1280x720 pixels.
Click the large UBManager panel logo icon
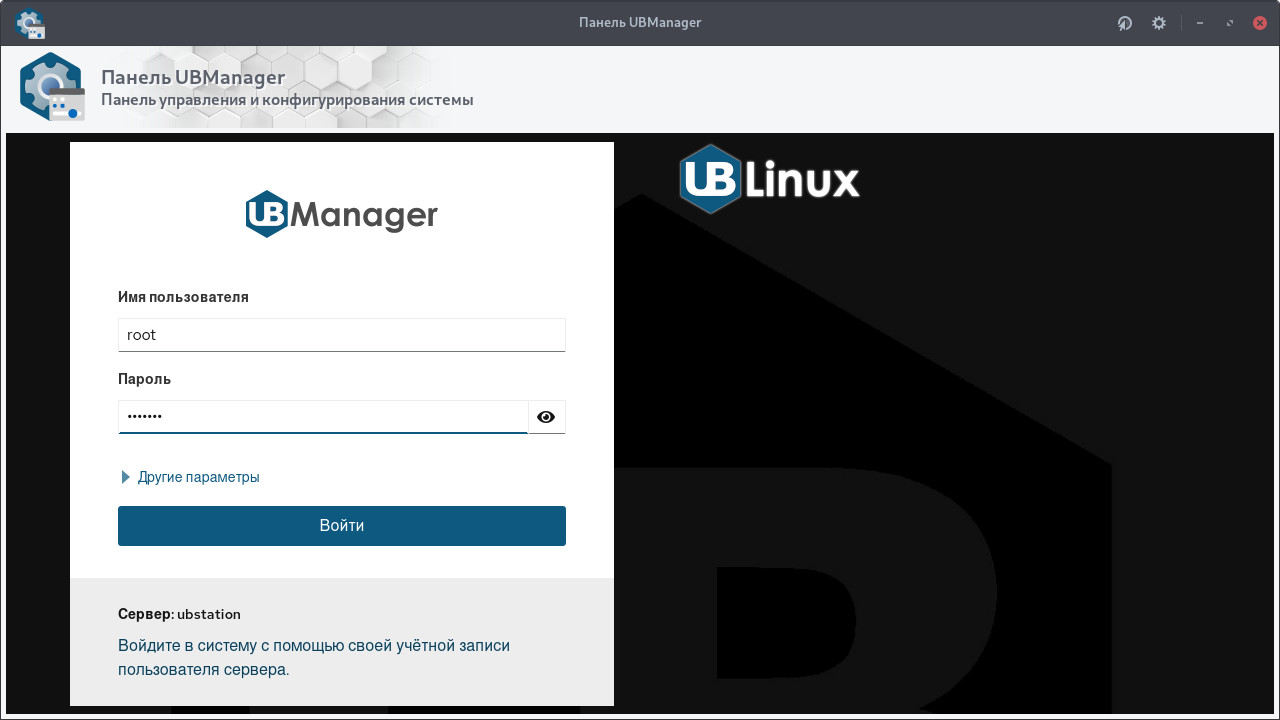(x=52, y=87)
